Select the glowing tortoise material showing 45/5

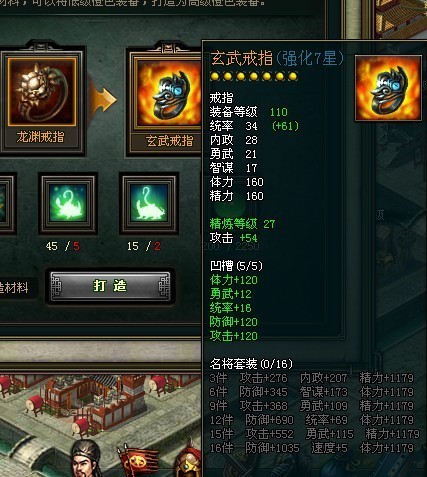tap(68, 203)
